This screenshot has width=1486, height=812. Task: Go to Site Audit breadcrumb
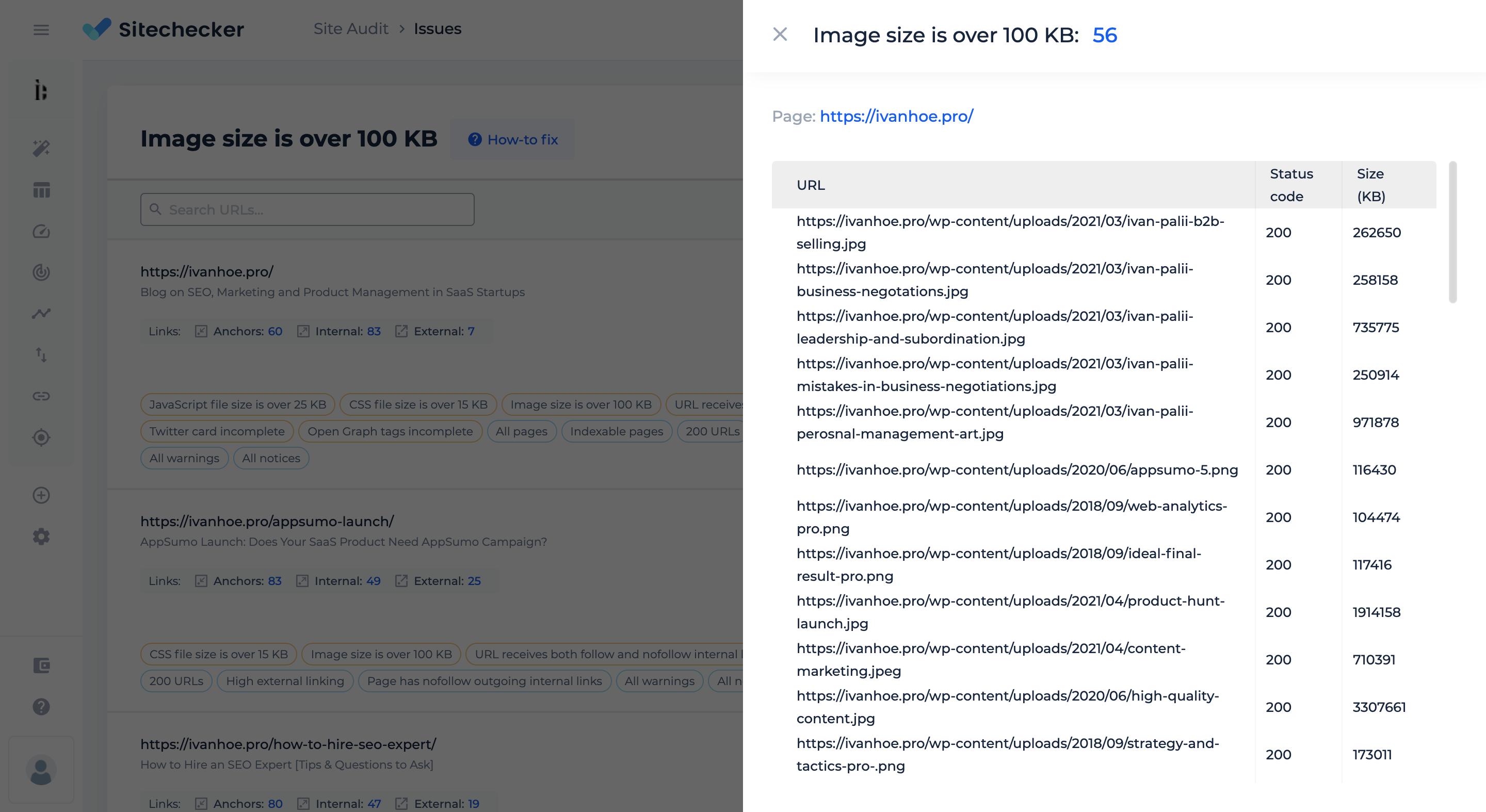(x=351, y=28)
